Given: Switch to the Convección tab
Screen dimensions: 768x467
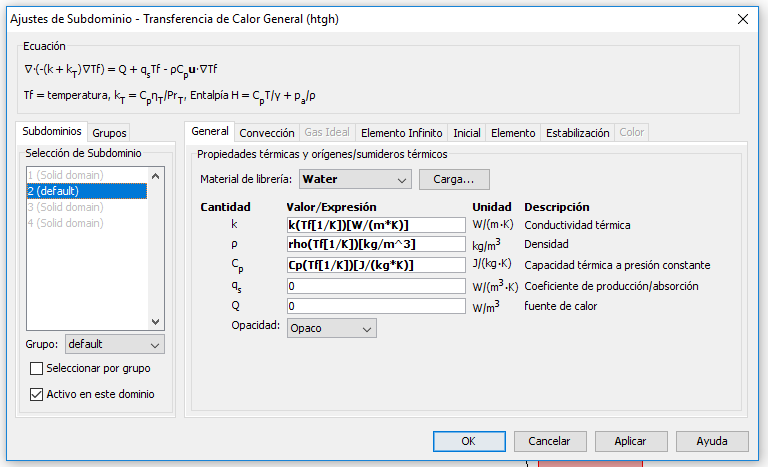Looking at the screenshot, I should (266, 133).
